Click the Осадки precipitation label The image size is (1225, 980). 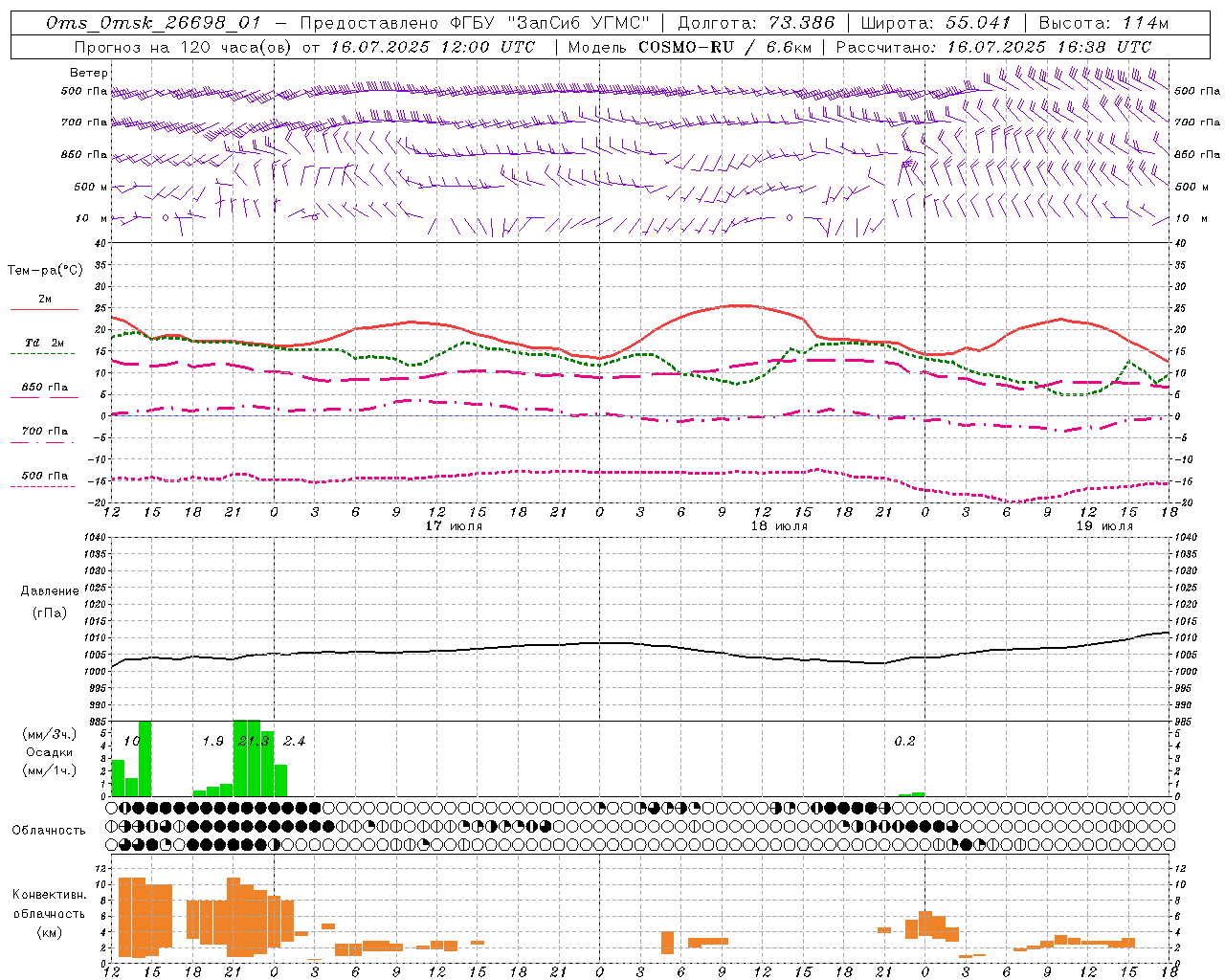(49, 752)
